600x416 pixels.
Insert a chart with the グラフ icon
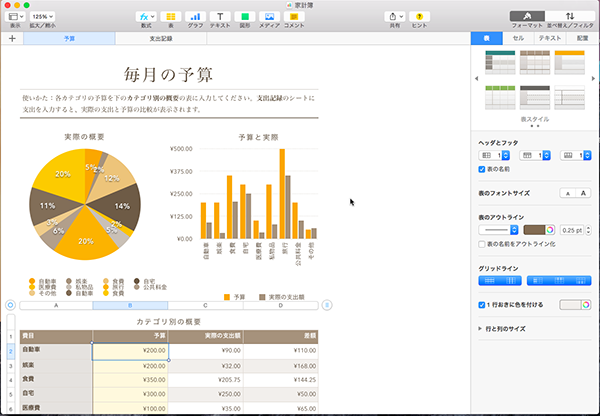point(195,16)
